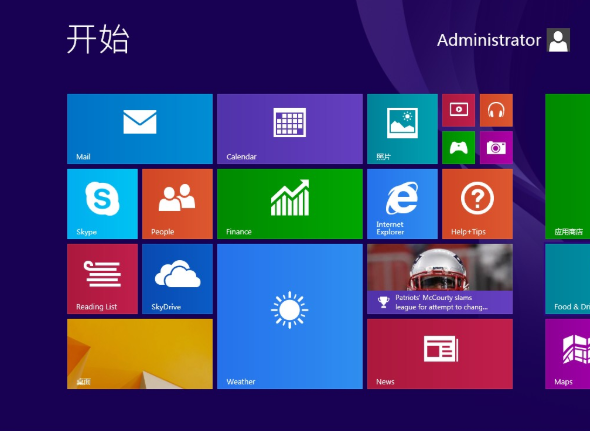
Task: Launch Internet Explorer tile
Action: (402, 204)
